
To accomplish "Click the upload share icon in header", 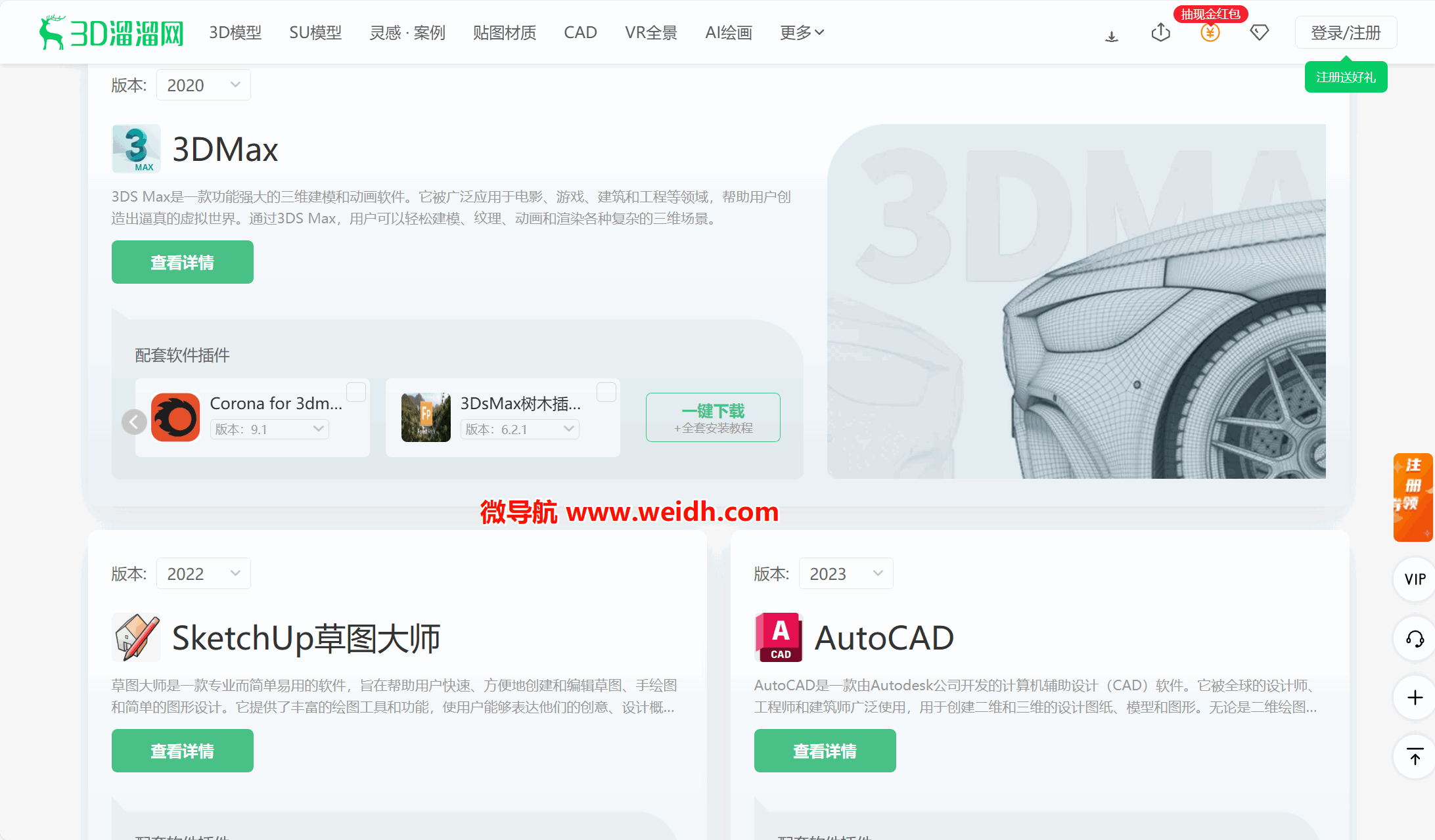I will pyautogui.click(x=1161, y=32).
